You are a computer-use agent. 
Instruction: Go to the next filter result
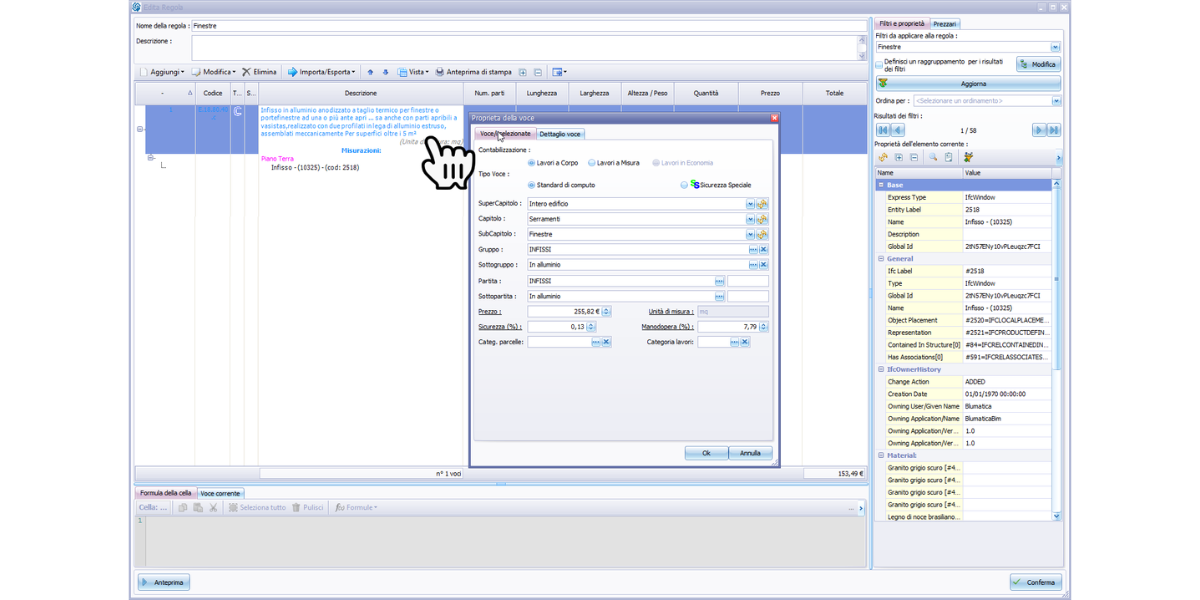1039,130
